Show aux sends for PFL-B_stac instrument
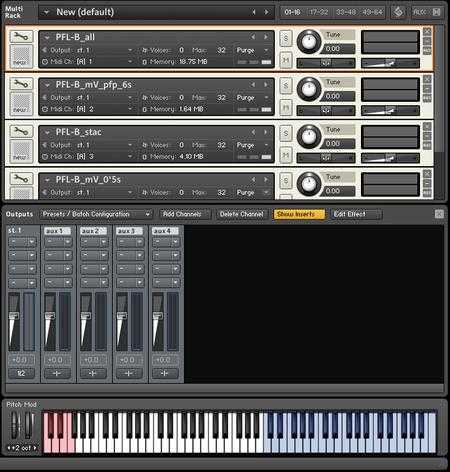Image resolution: width=450 pixels, height=472 pixels. (x=427, y=146)
